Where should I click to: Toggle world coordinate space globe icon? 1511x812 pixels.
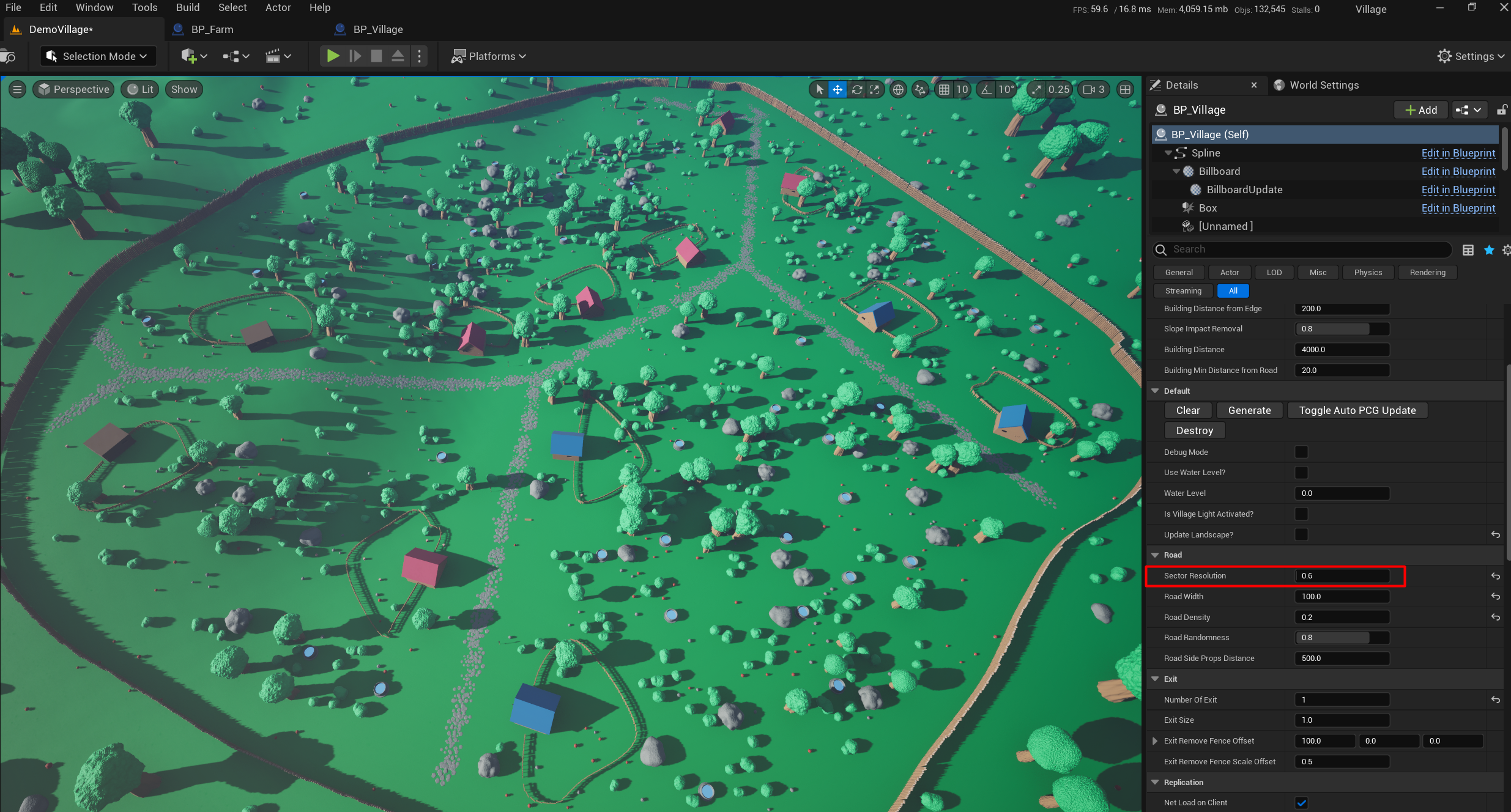coord(897,89)
